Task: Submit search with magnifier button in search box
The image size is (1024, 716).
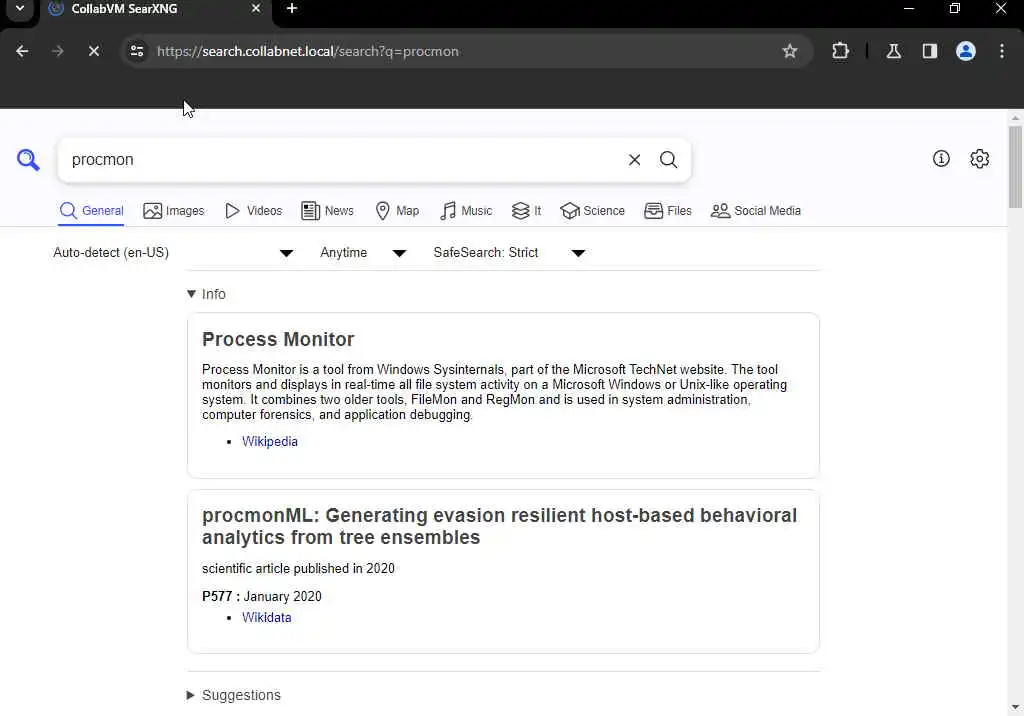Action: (668, 160)
